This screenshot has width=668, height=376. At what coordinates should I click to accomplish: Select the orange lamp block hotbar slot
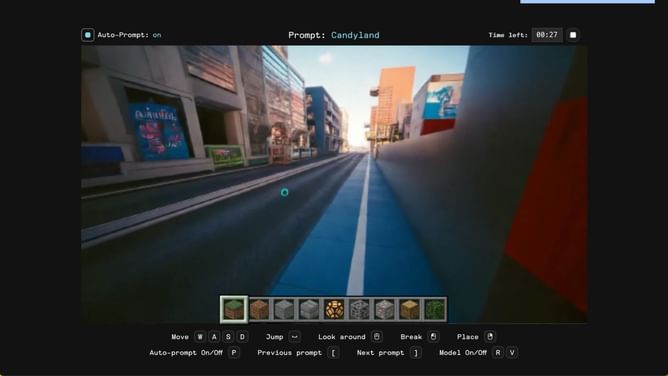(334, 309)
